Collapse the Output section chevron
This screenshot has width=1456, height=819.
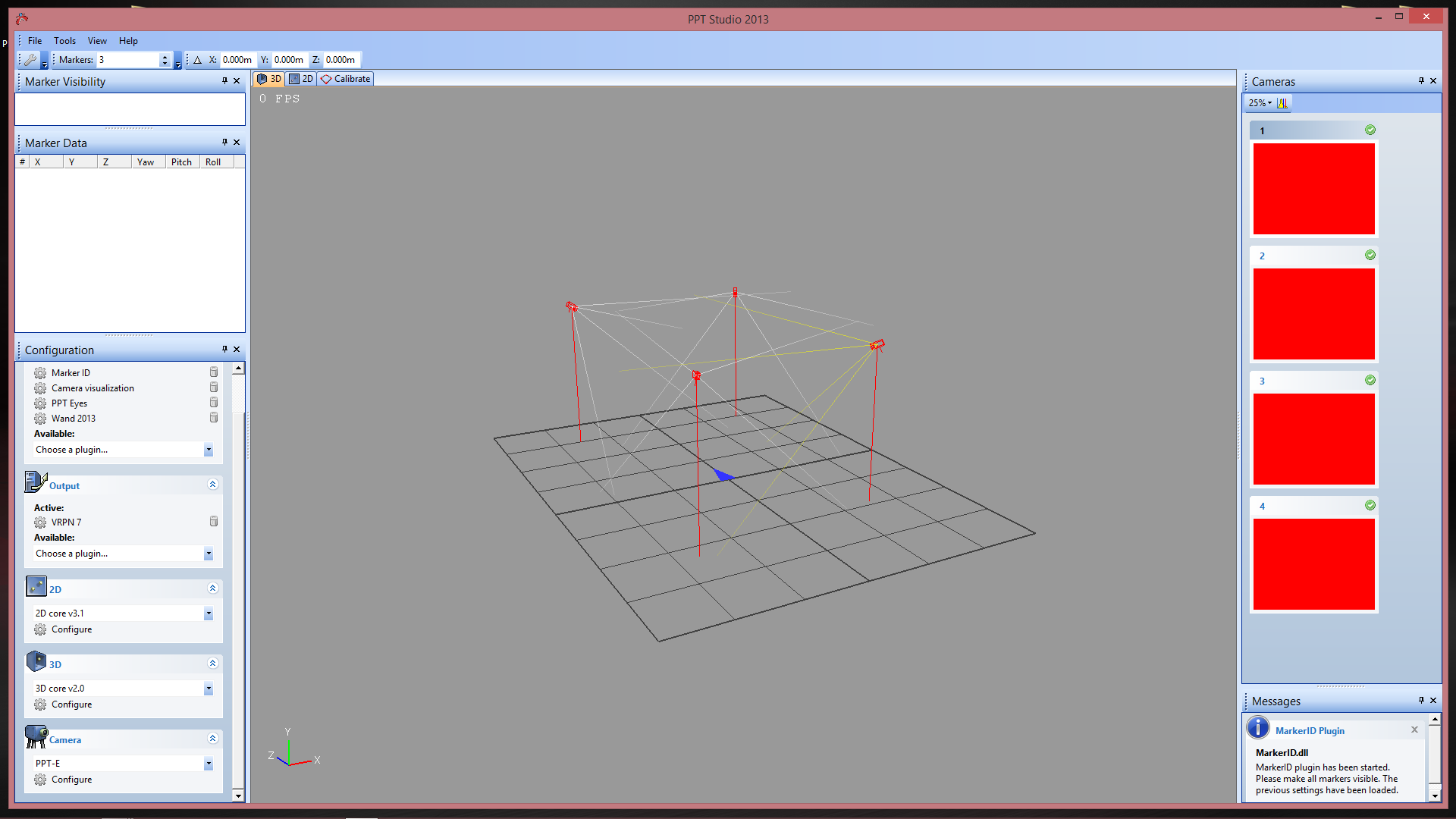(212, 485)
